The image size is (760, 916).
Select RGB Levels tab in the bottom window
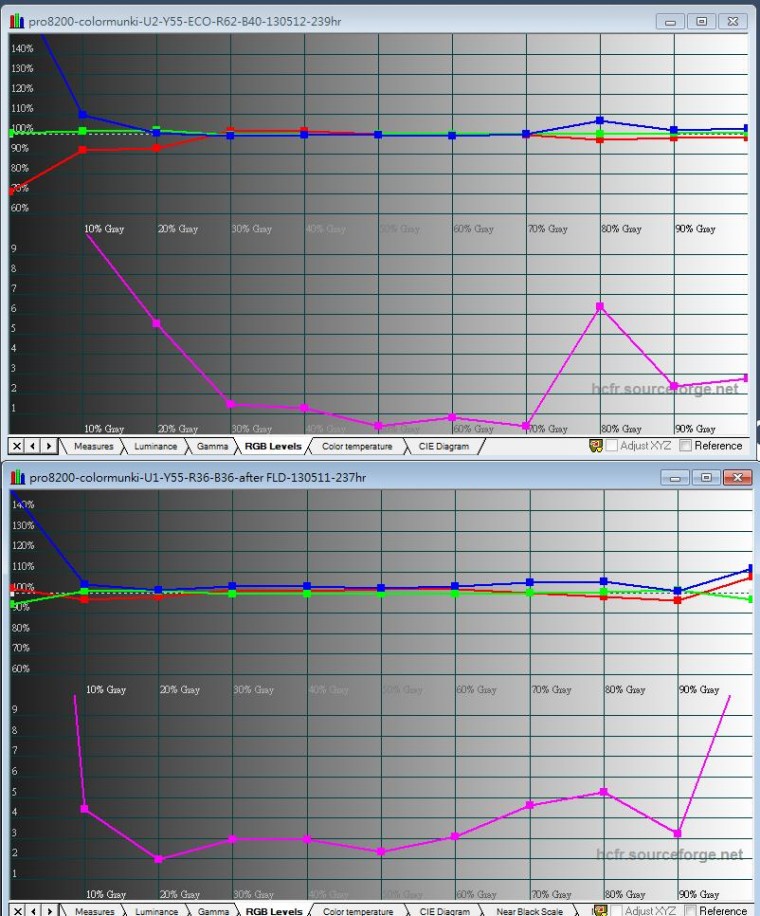tap(274, 911)
